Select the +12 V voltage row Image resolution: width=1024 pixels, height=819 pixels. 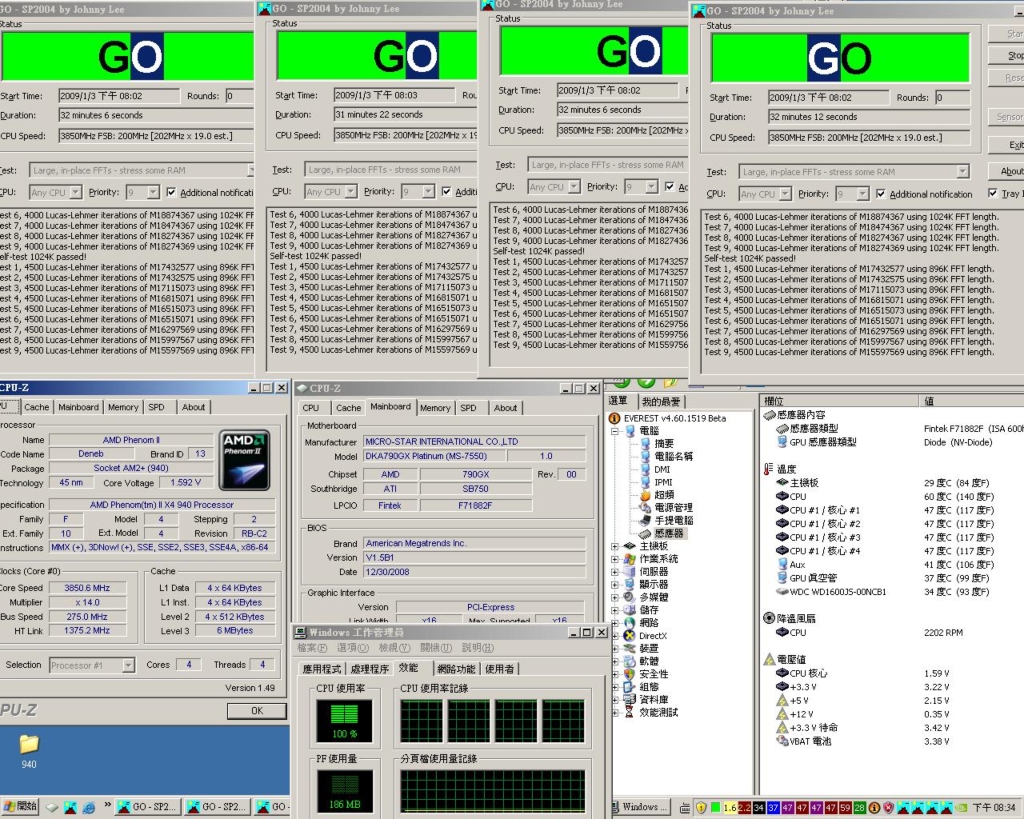863,714
